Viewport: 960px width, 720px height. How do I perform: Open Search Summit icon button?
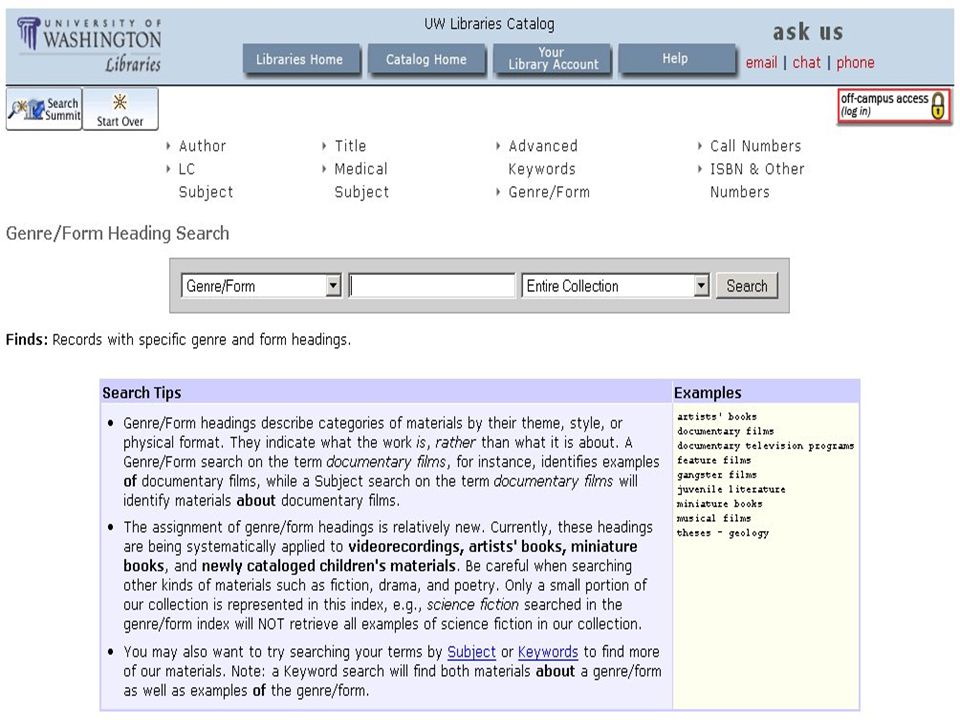coord(44,109)
